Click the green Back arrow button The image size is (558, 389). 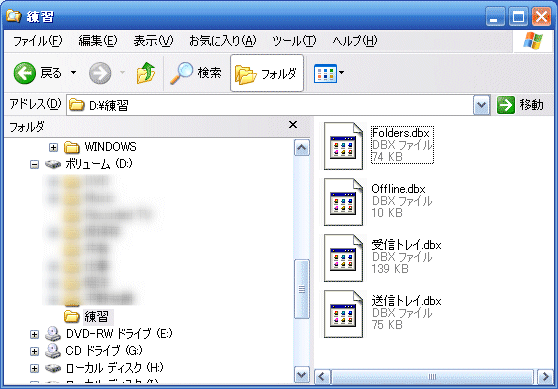point(25,73)
